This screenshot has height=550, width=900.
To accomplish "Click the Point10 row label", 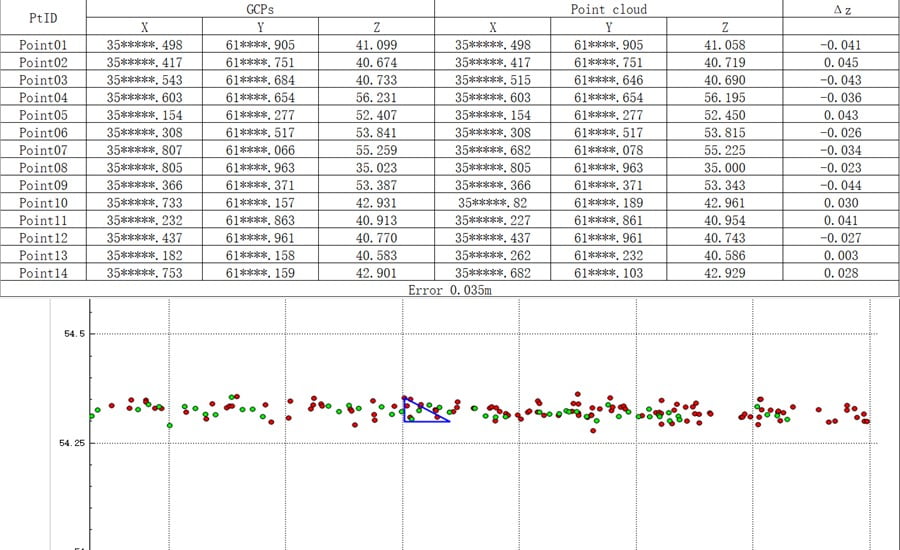I will pyautogui.click(x=43, y=203).
